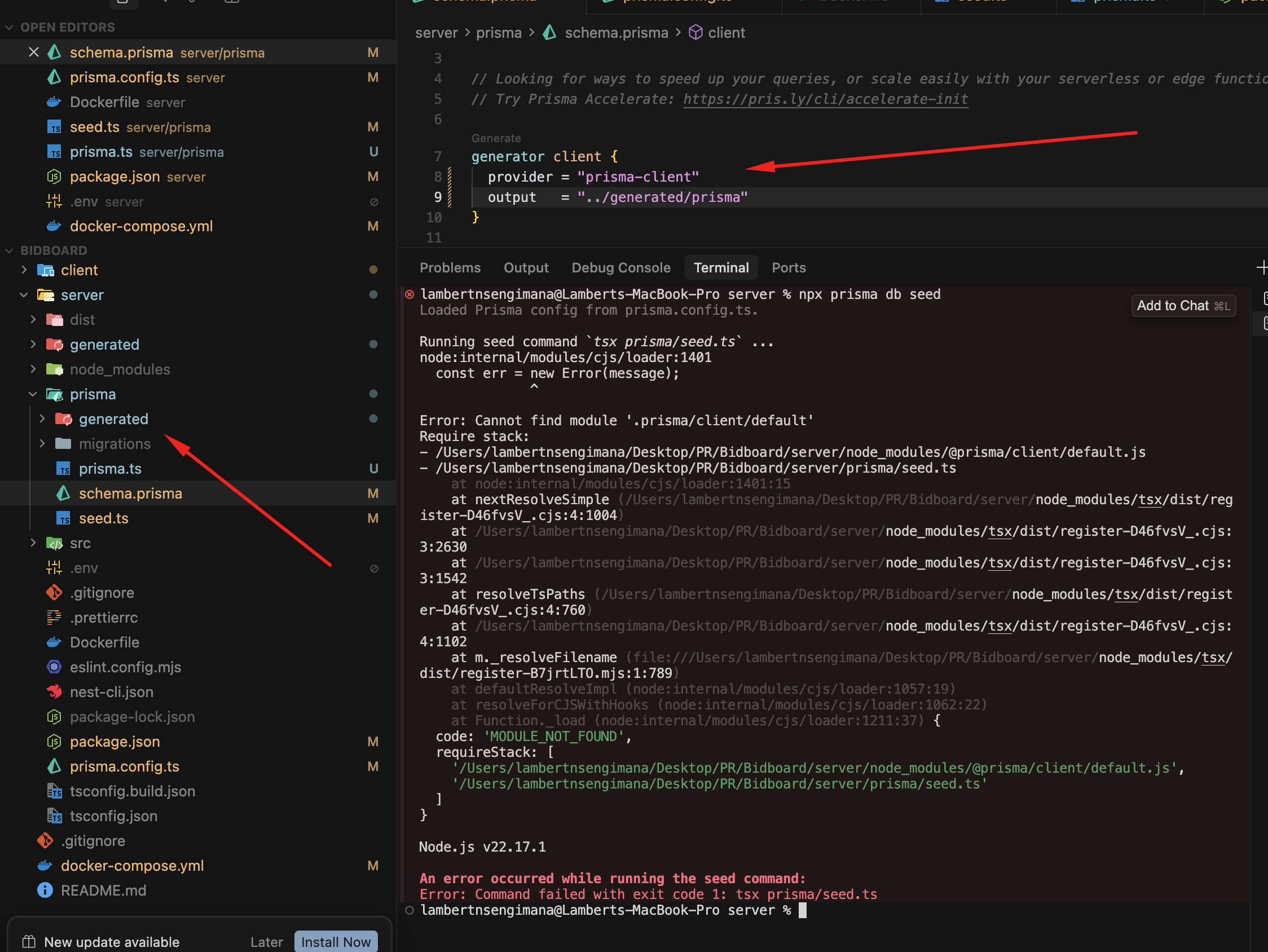Open the Prisma Accelerate pris.ly link
This screenshot has height=952, width=1268.
tap(825, 99)
